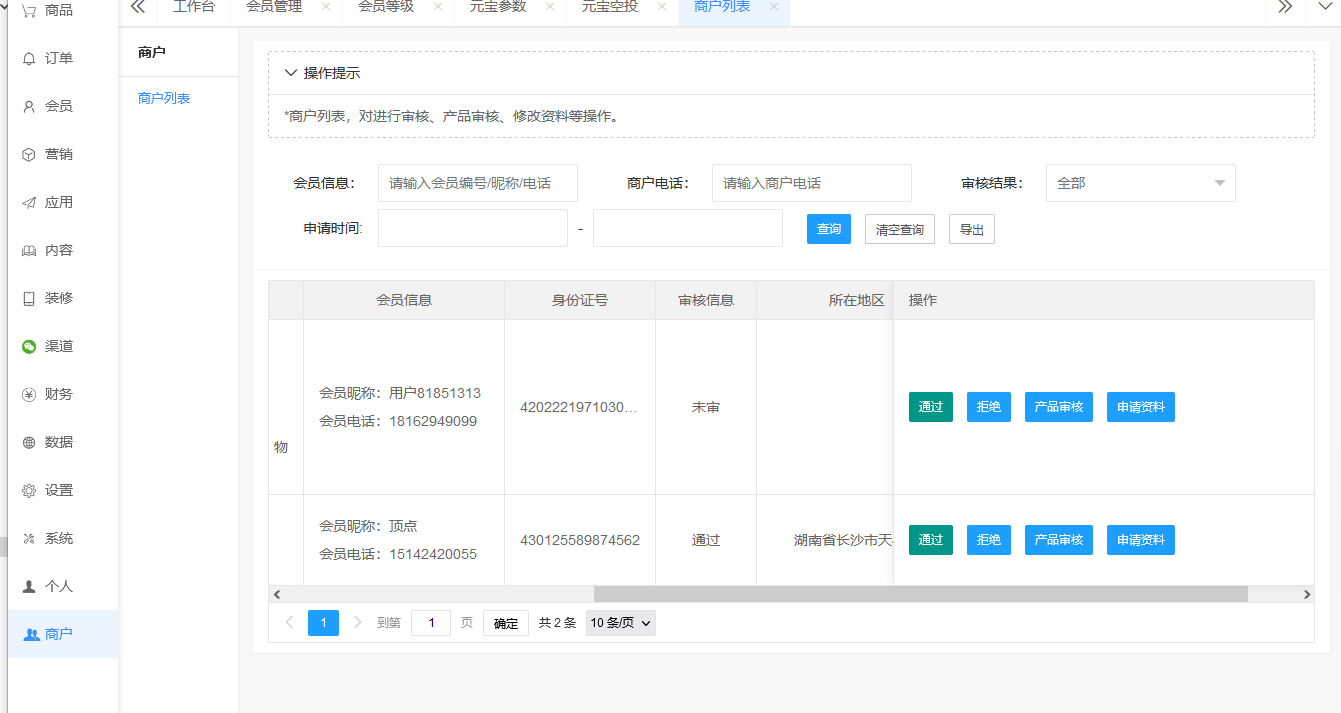Switch to the 工作台 tab
The image size is (1341, 713).
point(193,7)
